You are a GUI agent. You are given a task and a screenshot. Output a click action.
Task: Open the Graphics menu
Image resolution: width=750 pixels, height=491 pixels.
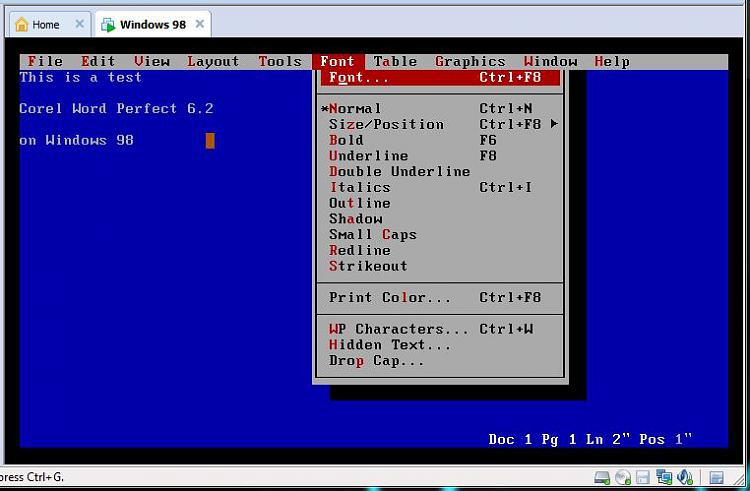tap(470, 61)
